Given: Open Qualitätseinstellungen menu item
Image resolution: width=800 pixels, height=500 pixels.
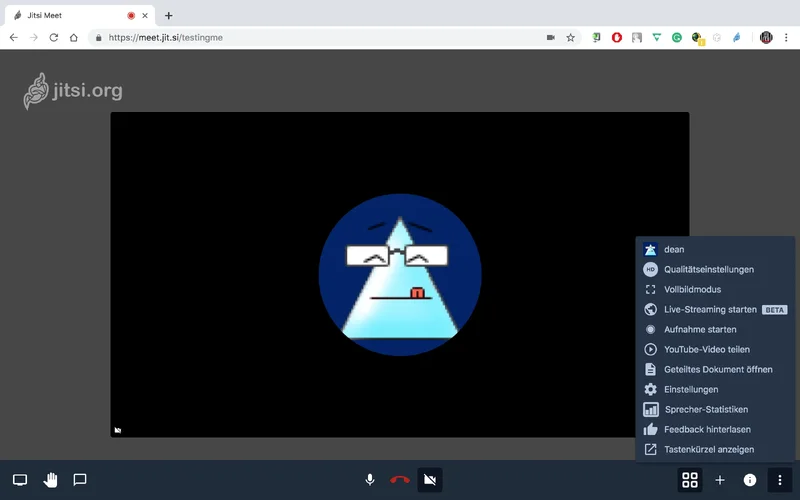Looking at the screenshot, I should pos(715,269).
